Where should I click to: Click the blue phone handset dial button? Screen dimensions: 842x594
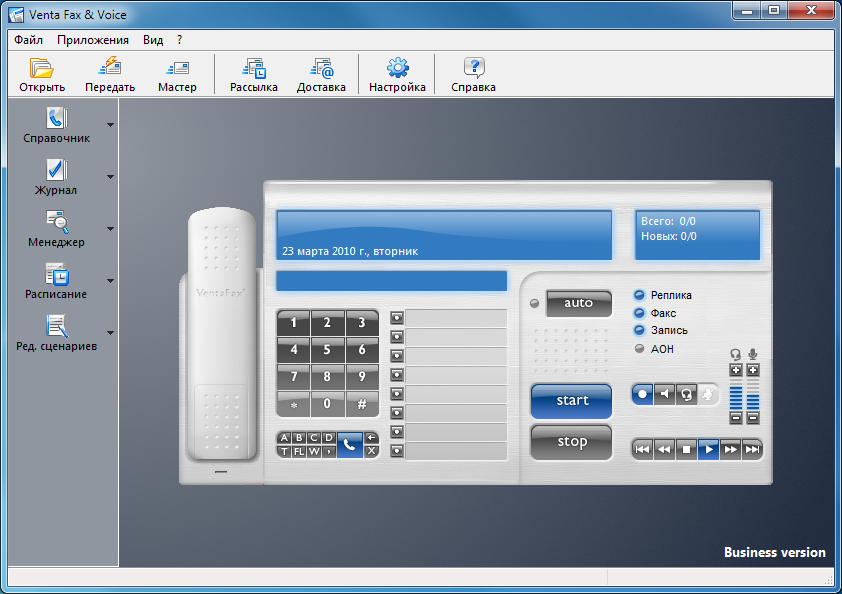349,445
